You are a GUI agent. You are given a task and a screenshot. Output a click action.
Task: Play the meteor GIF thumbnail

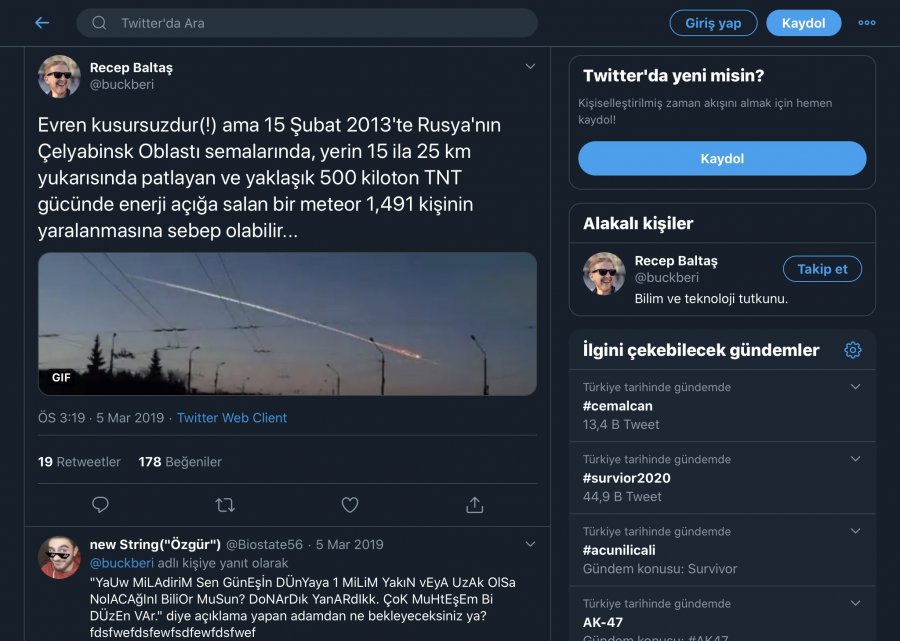[287, 323]
